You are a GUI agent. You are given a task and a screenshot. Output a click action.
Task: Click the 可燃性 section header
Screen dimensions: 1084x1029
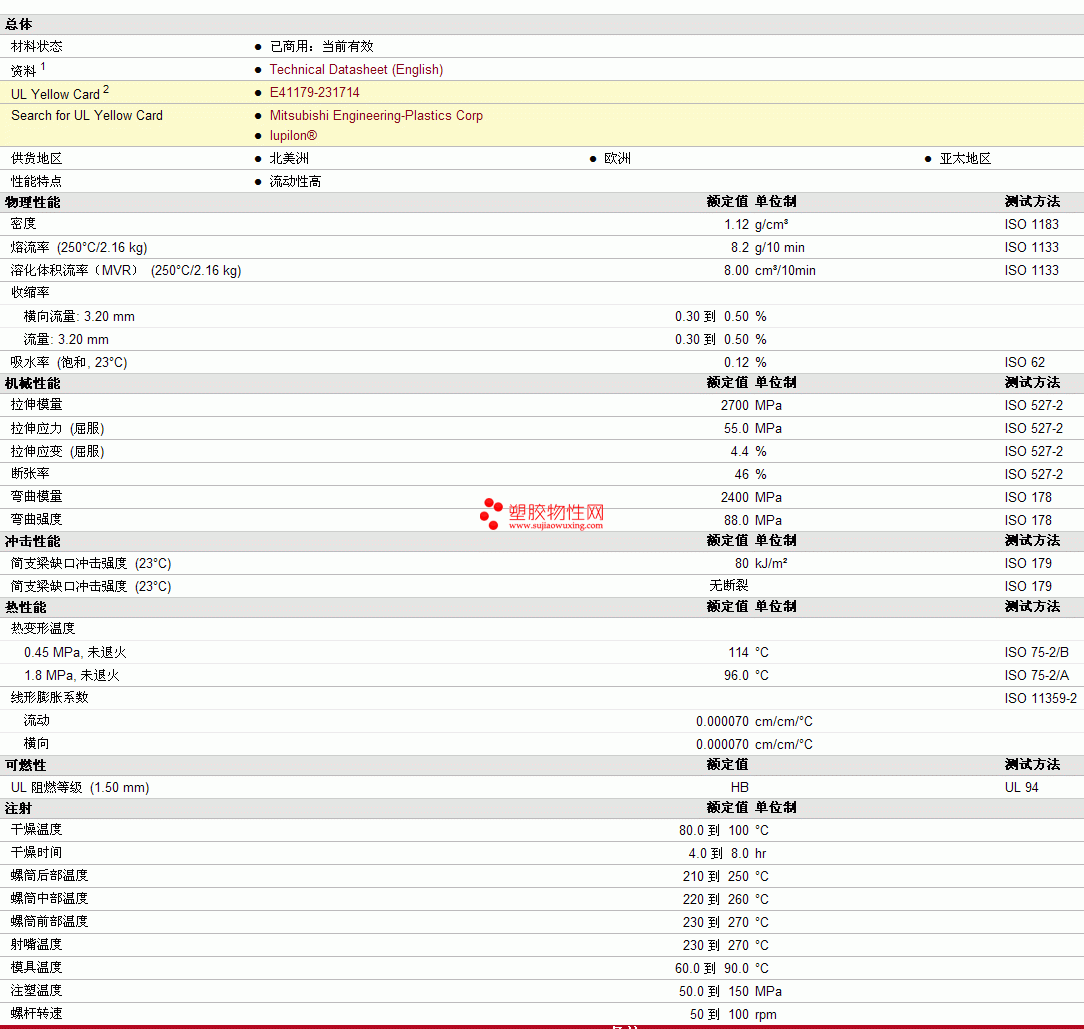tap(26, 766)
